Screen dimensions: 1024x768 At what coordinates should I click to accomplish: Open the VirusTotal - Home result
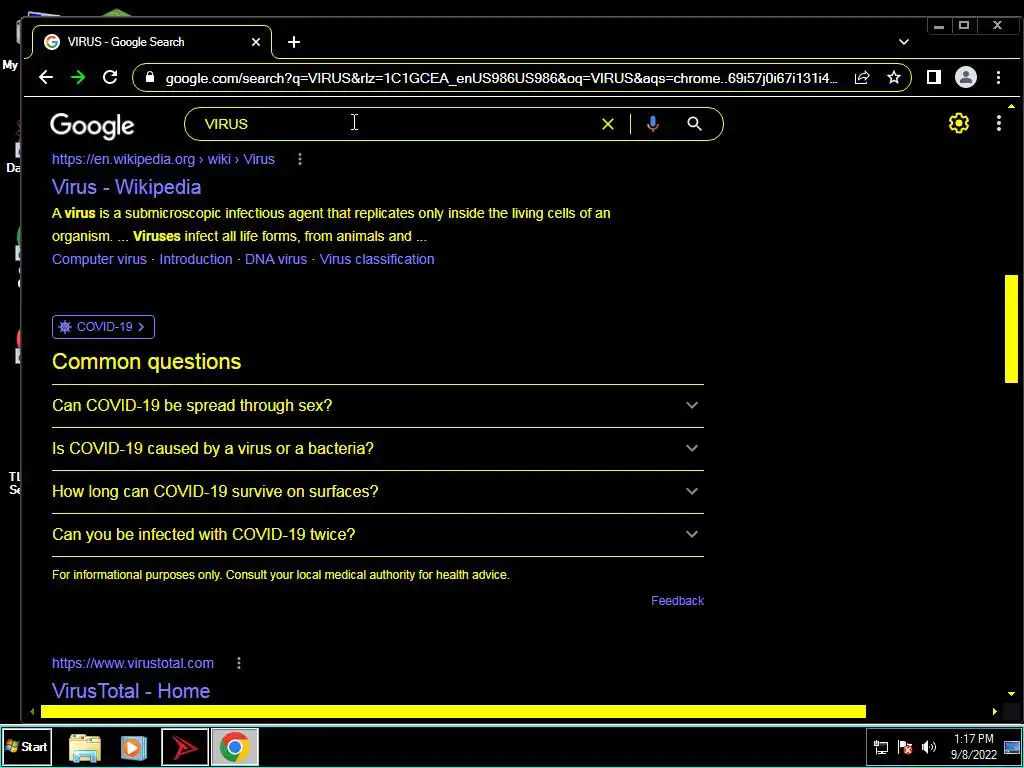131,692
